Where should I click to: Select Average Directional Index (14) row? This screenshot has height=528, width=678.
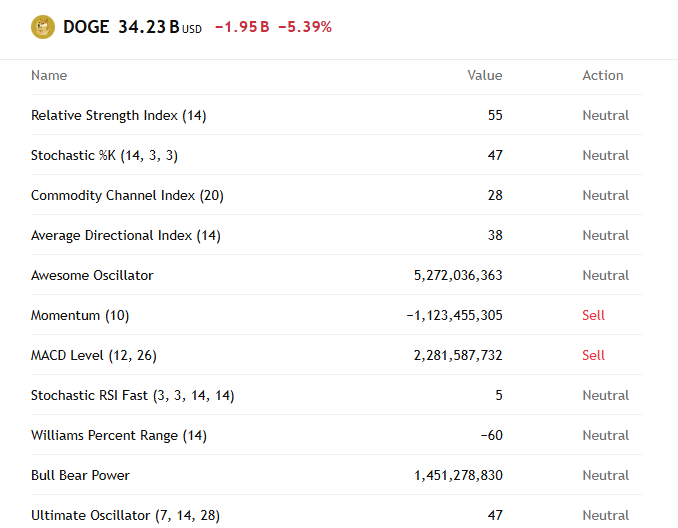337,235
